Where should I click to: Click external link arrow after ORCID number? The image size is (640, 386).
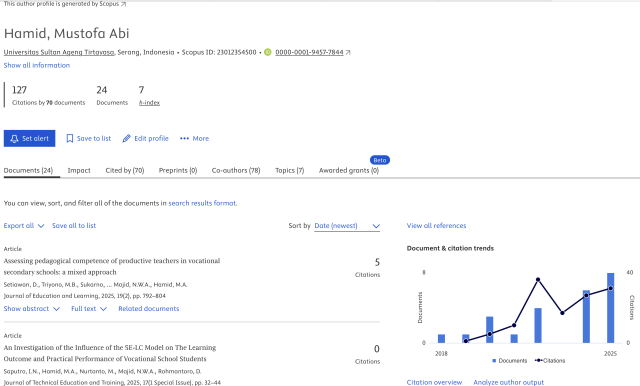tap(348, 52)
